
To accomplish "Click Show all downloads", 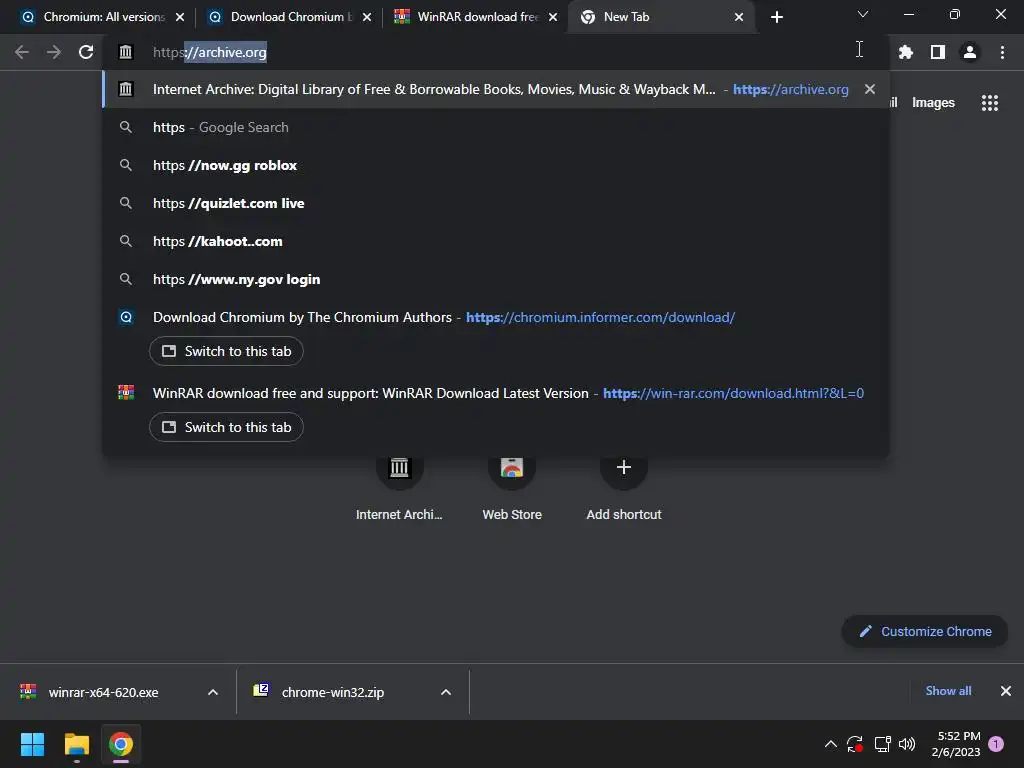I will [x=948, y=691].
